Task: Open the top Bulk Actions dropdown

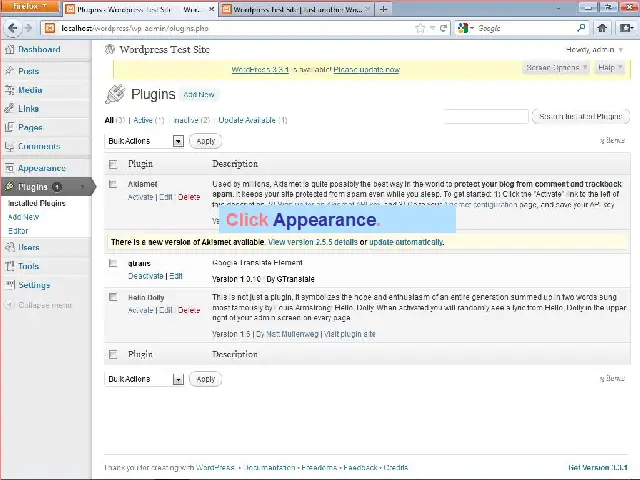Action: point(144,141)
